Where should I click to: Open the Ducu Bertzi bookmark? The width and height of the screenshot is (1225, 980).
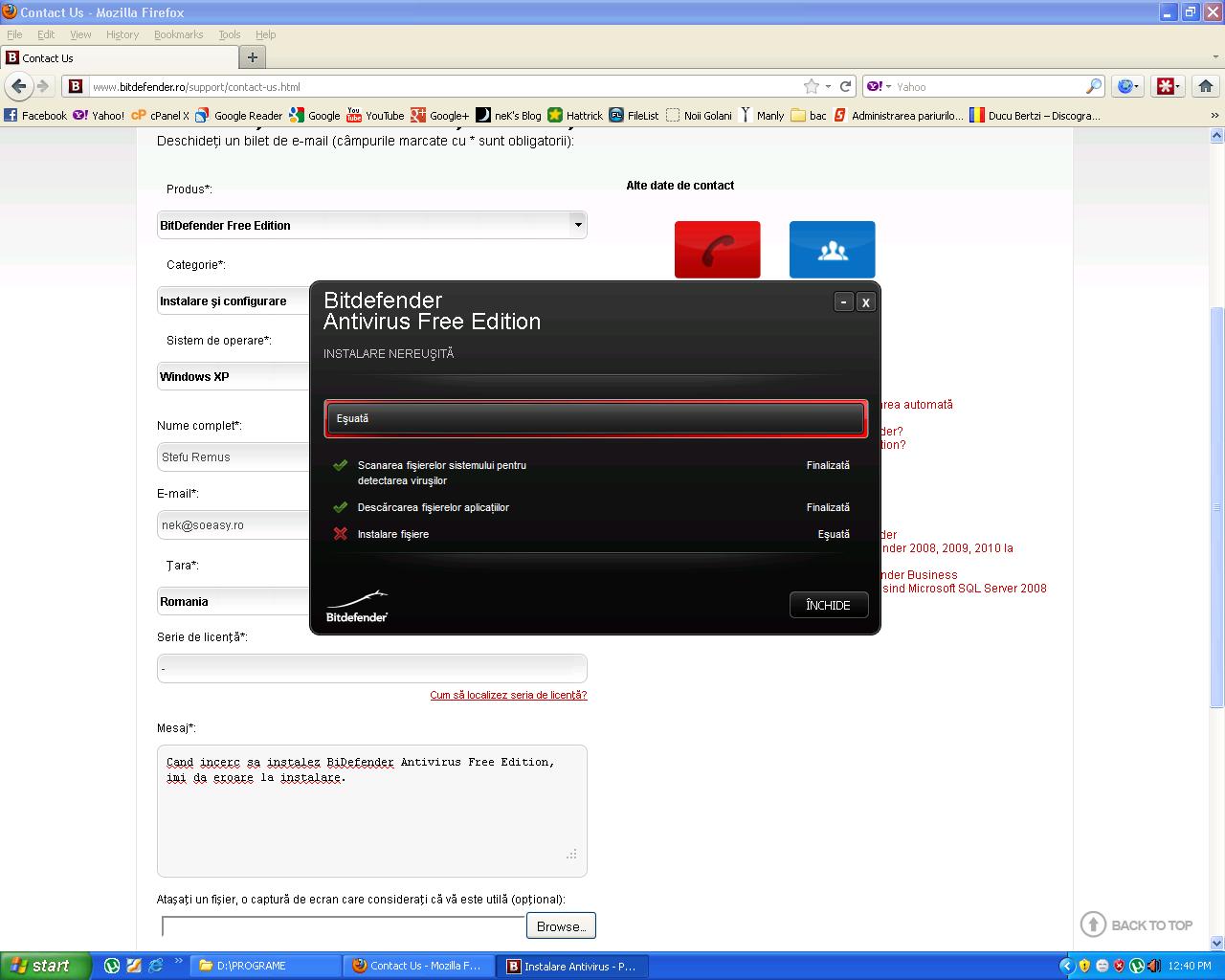click(1035, 115)
